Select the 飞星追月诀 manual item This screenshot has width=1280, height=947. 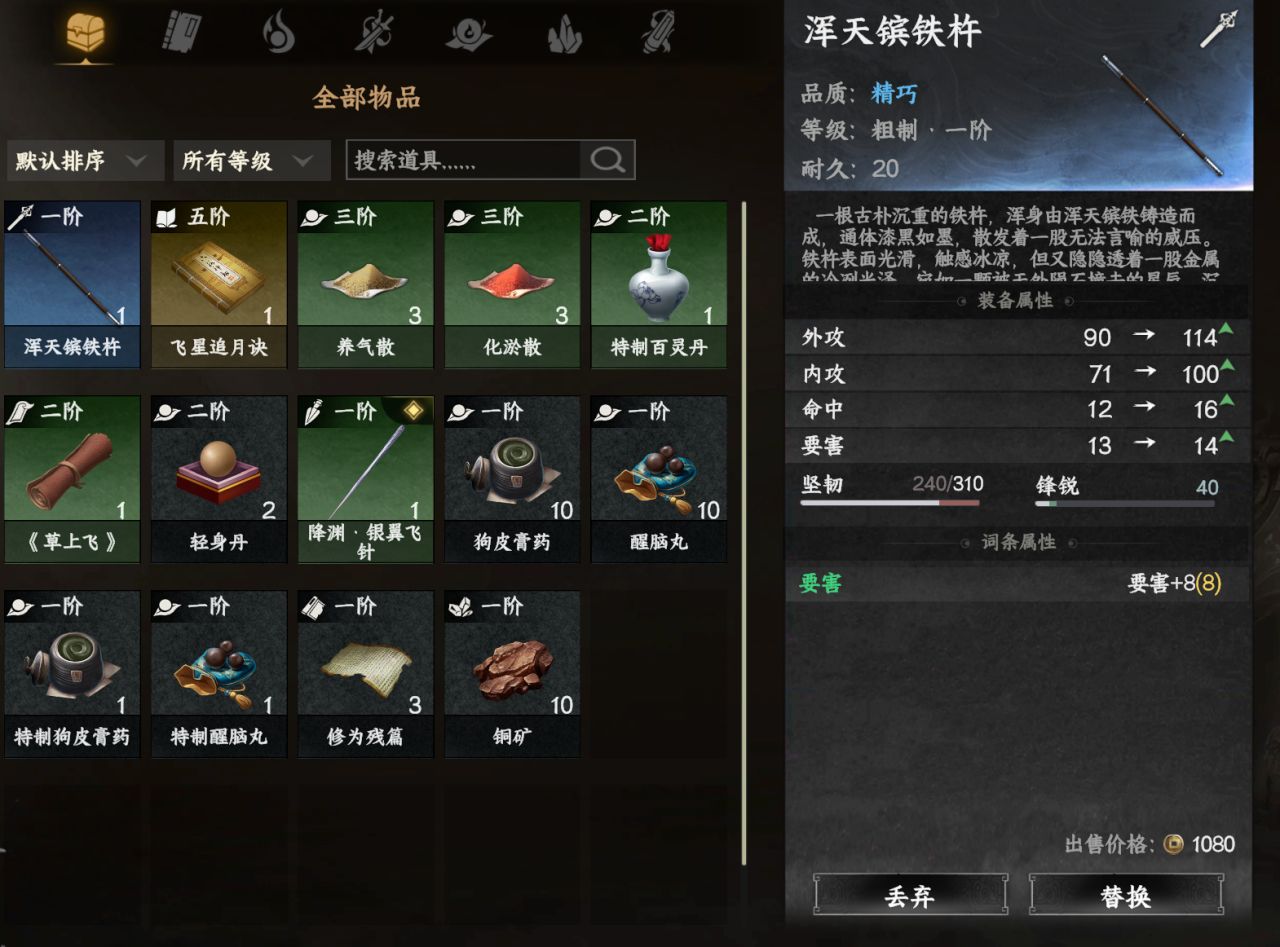pos(219,285)
